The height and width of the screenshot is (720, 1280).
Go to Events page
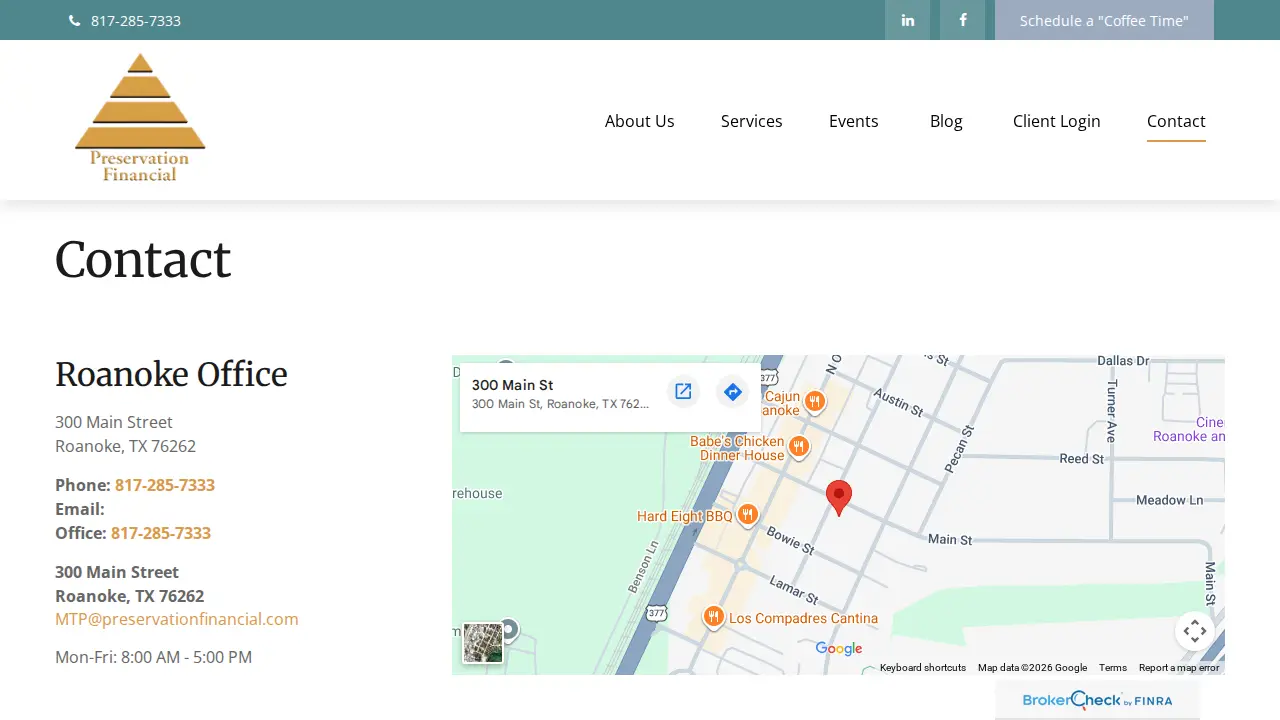click(x=854, y=121)
